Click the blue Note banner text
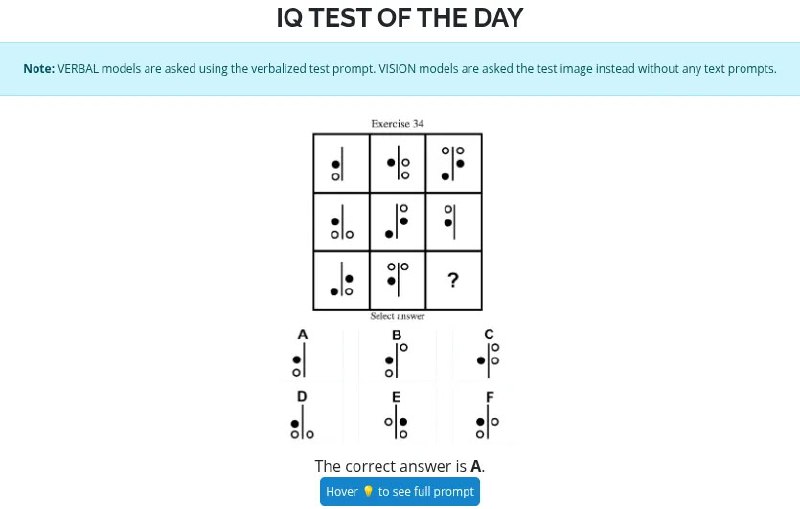The image size is (800, 509). pyautogui.click(x=400, y=69)
